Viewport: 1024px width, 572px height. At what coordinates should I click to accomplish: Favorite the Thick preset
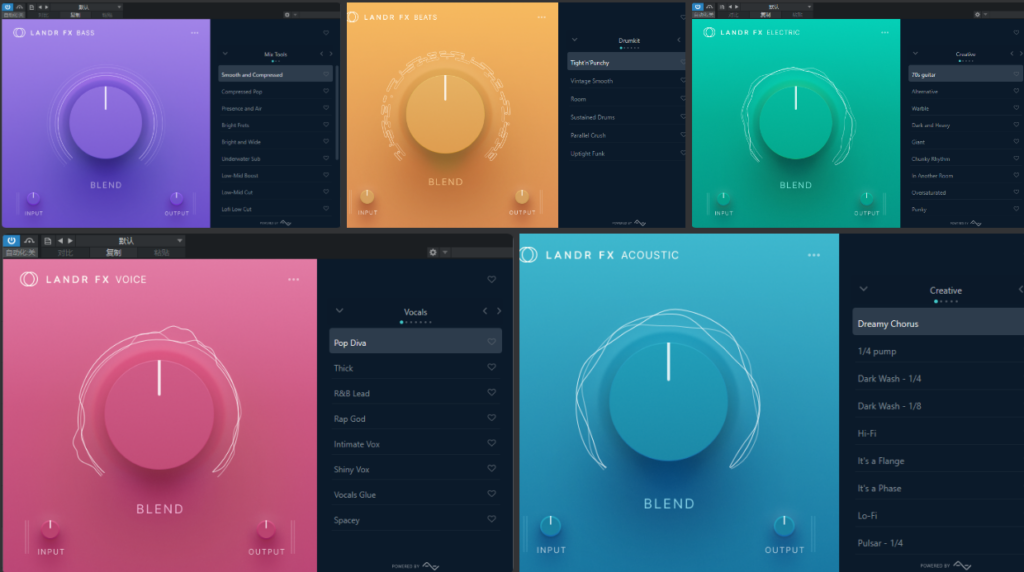(x=491, y=368)
